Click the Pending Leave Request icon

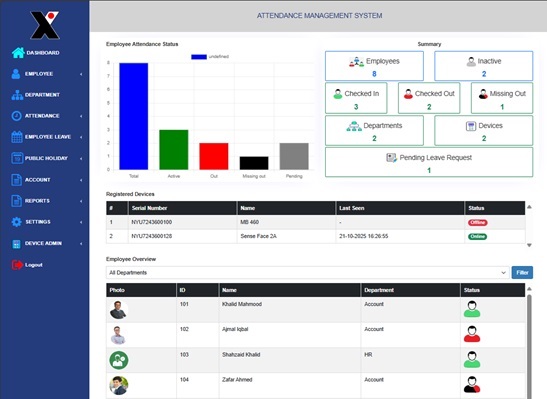pos(391,158)
